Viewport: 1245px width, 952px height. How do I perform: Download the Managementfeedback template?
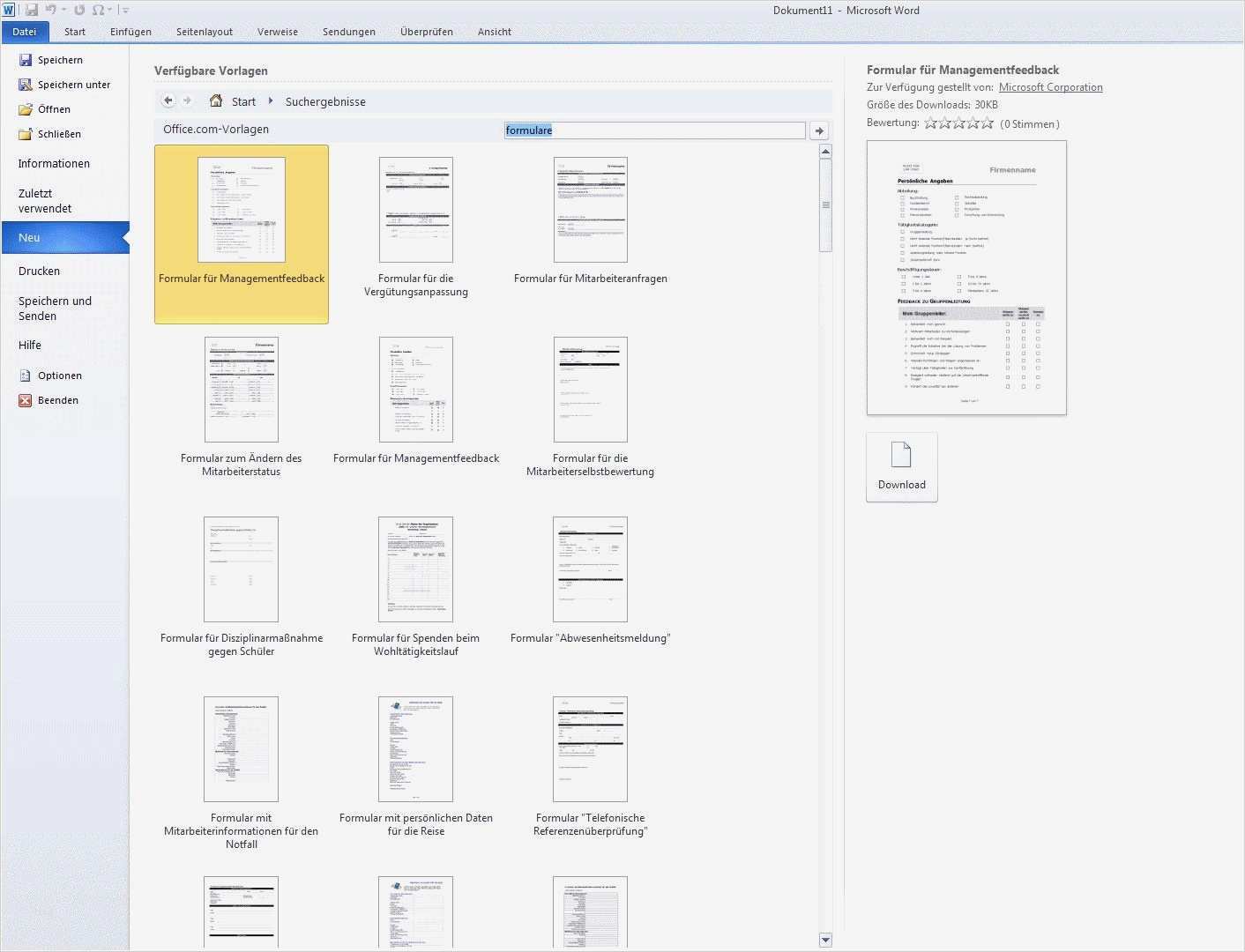[x=901, y=466]
